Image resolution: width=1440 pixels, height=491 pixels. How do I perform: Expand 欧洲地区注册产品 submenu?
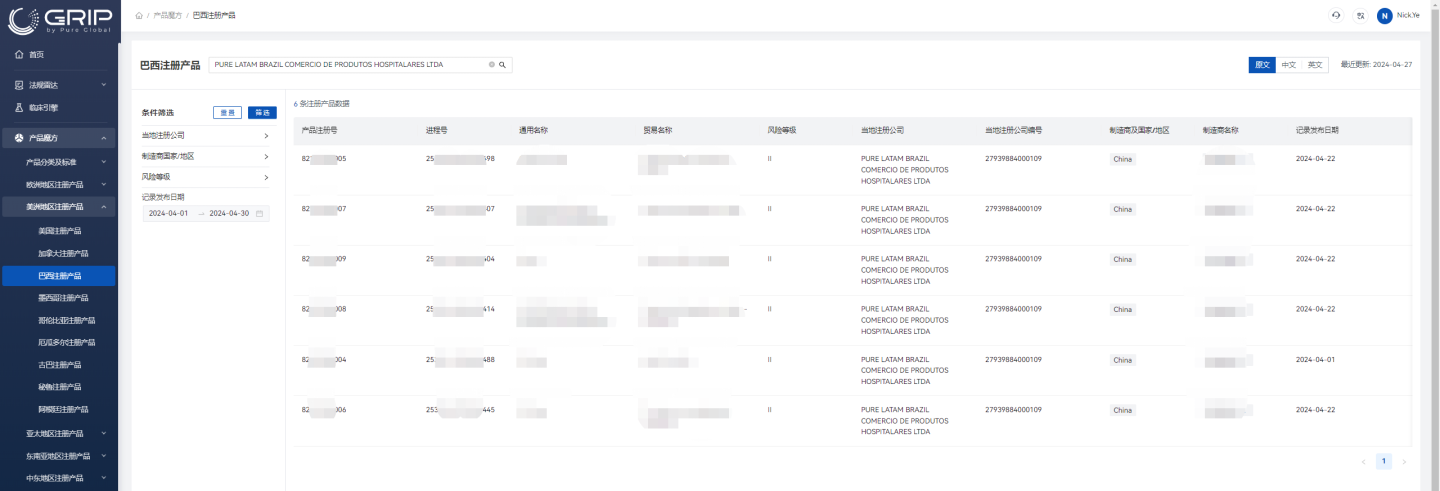[x=104, y=184]
